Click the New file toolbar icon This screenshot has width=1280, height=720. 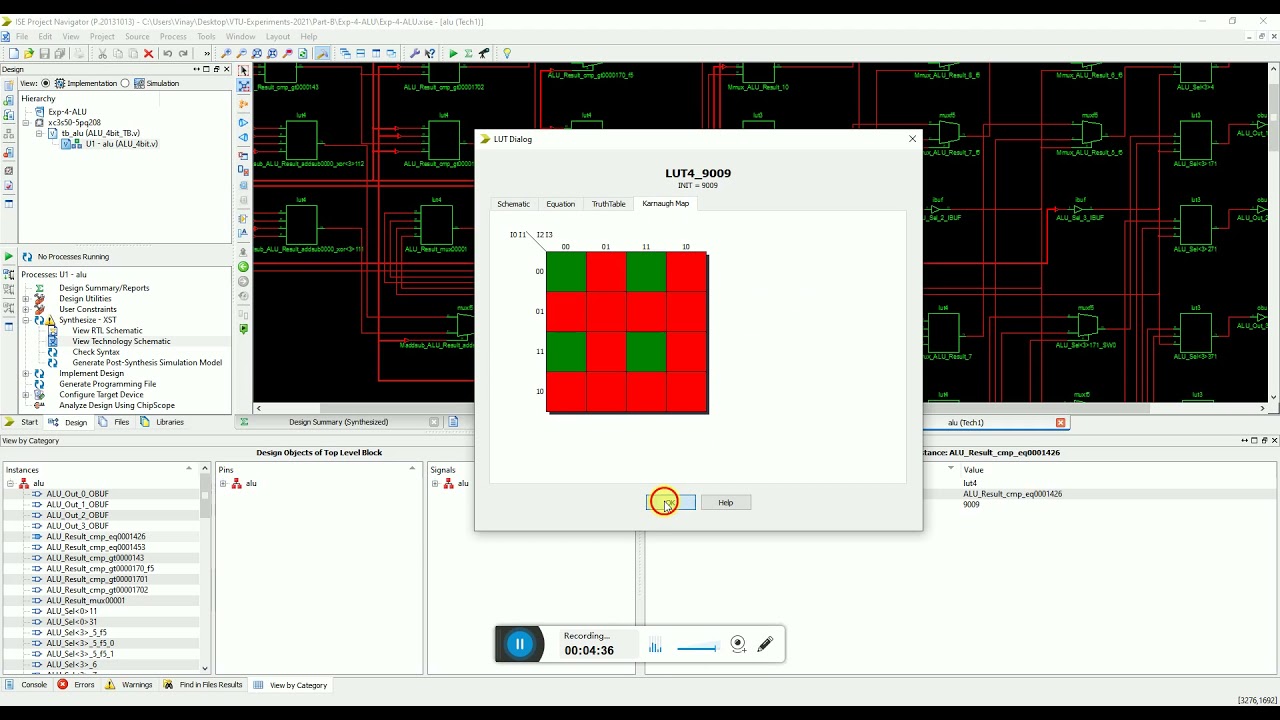click(13, 53)
